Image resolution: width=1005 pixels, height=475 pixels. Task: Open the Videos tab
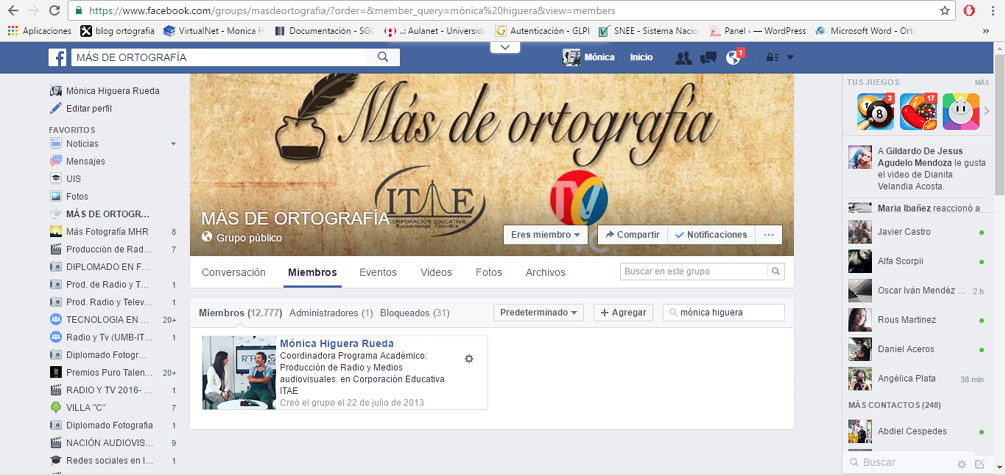[436, 272]
